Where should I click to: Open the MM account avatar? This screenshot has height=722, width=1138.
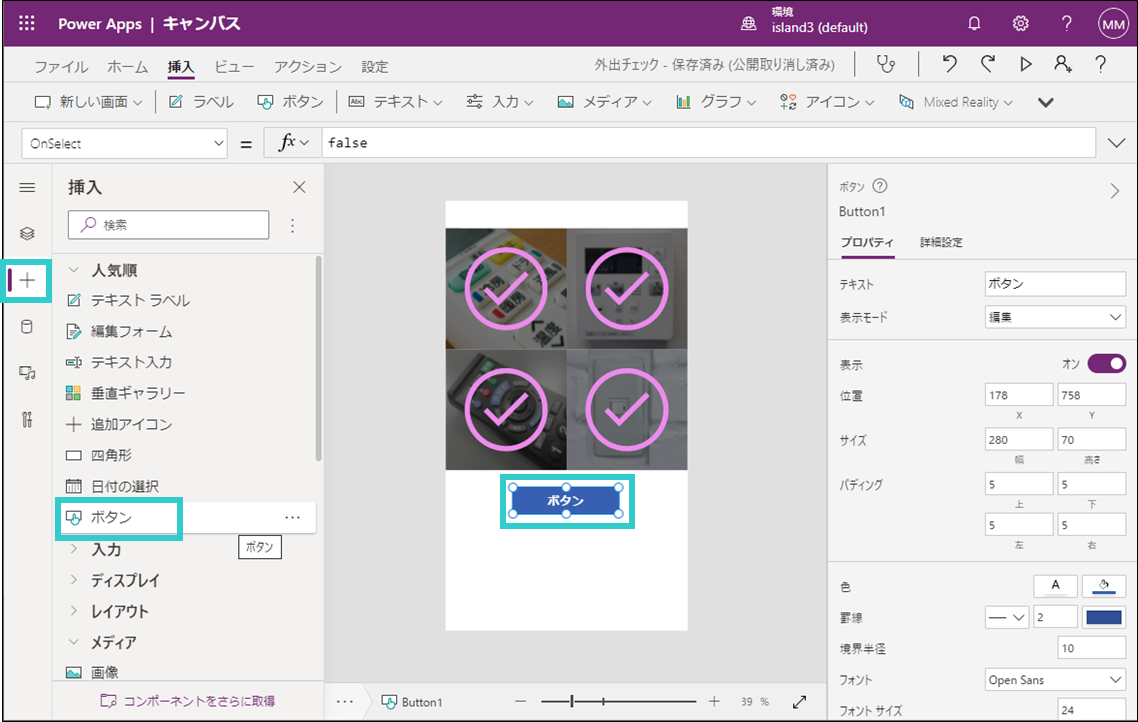1113,25
